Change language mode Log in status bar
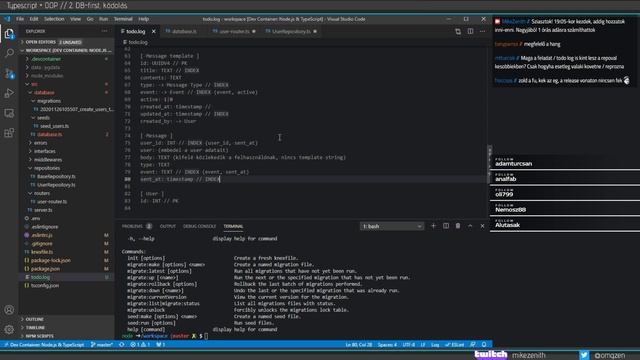The image size is (640, 360). click(x=435, y=345)
